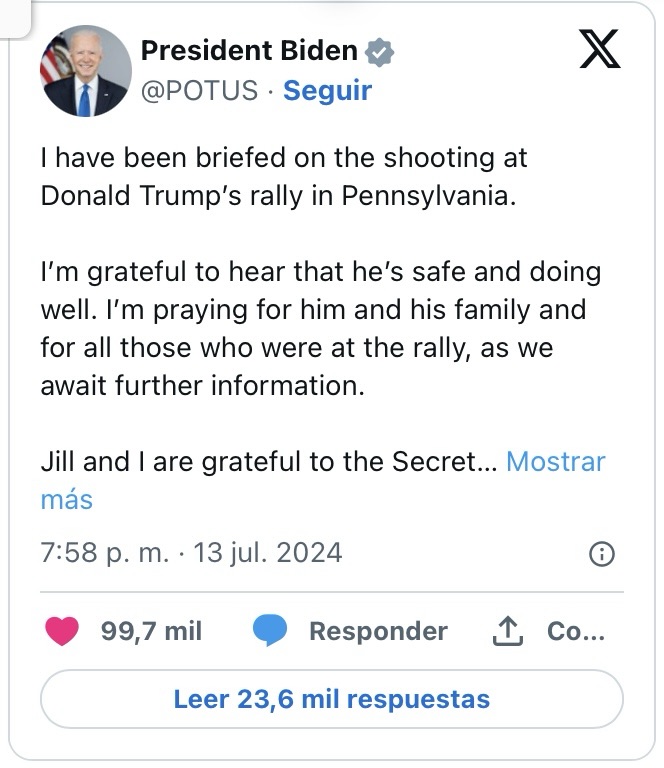Open the President Biden profile photo
This screenshot has width=664, height=768.
(x=85, y=71)
